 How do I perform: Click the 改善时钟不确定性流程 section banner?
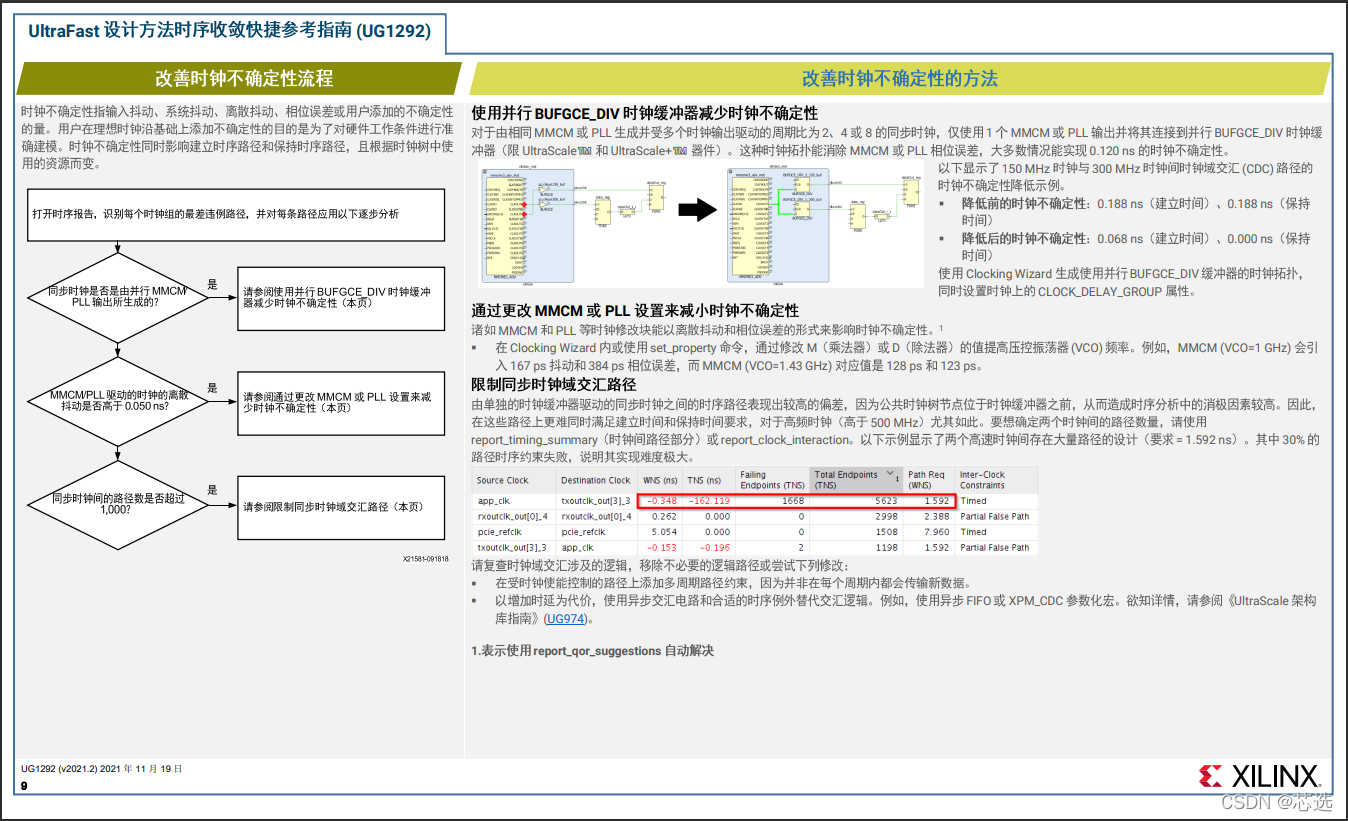[240, 78]
